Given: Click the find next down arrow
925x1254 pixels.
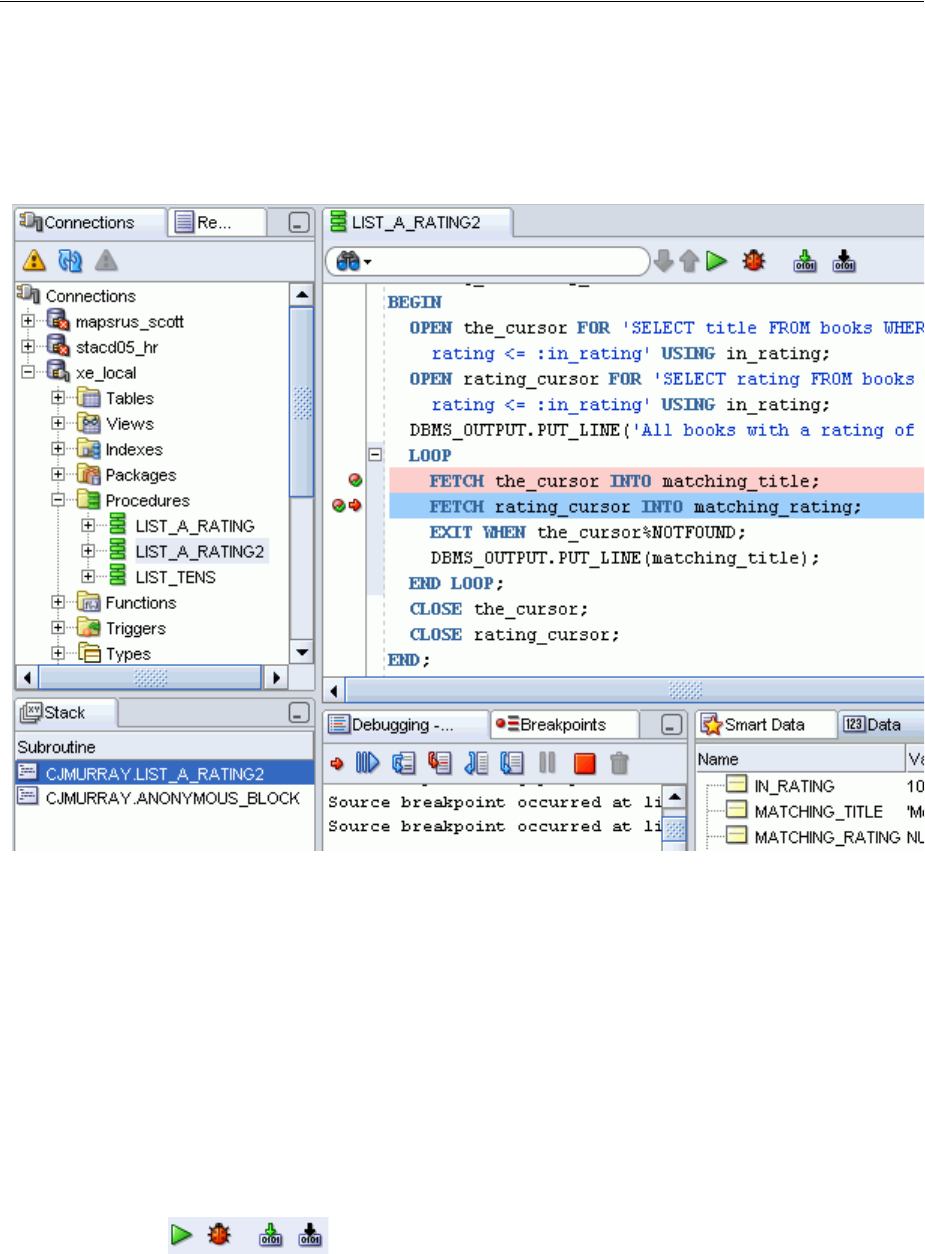Looking at the screenshot, I should pos(665,262).
